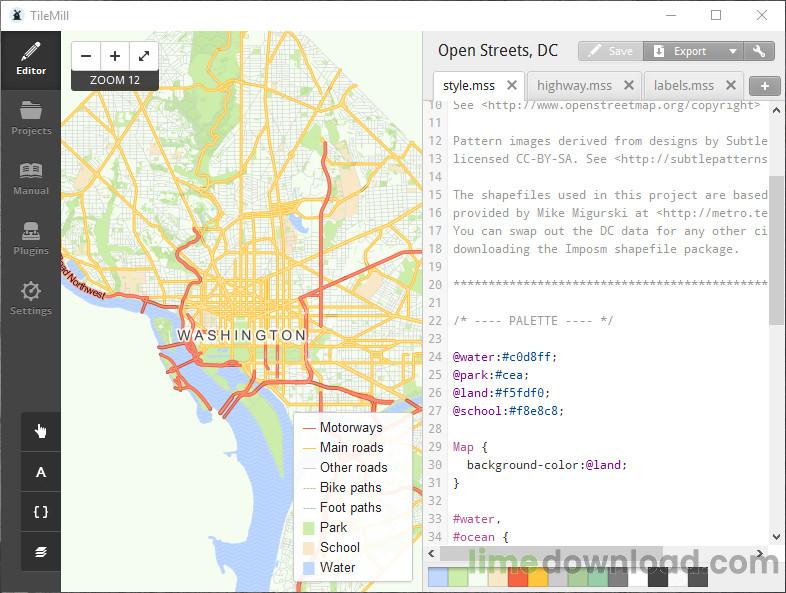Image resolution: width=786 pixels, height=593 pixels.
Task: Switch to the labels.mss tab
Action: click(683, 86)
